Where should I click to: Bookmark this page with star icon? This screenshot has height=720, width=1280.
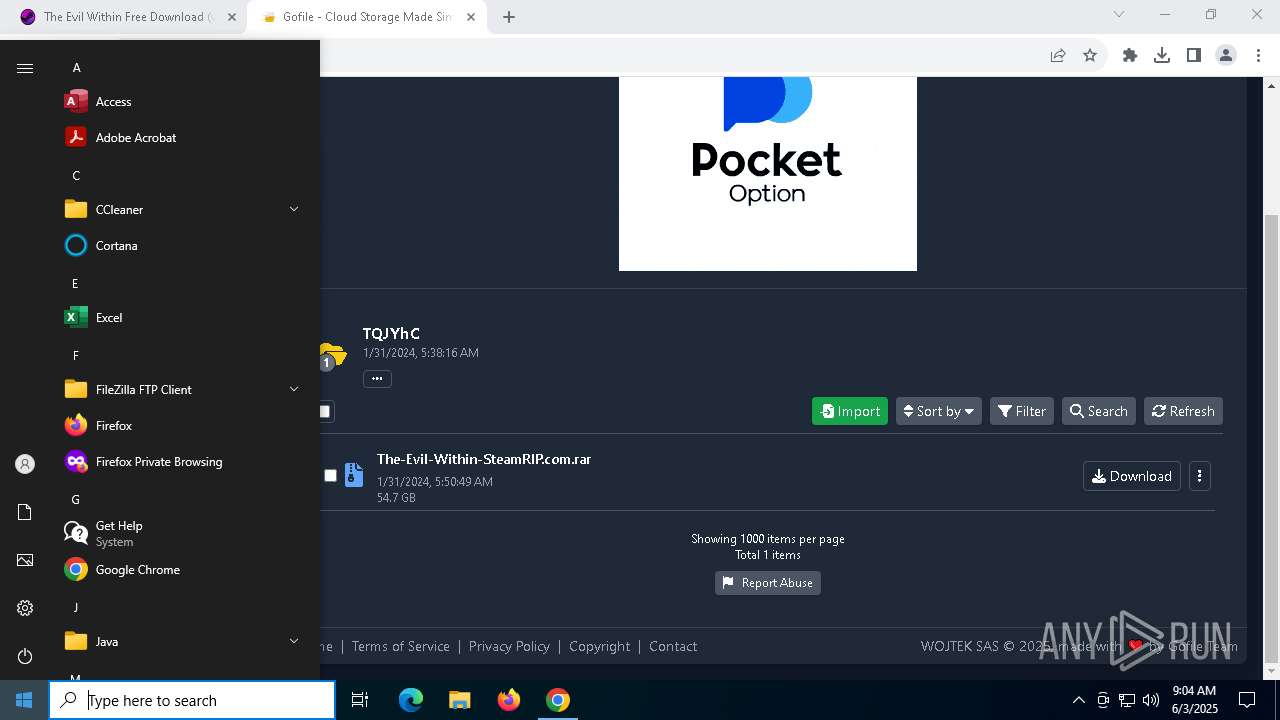[x=1090, y=55]
